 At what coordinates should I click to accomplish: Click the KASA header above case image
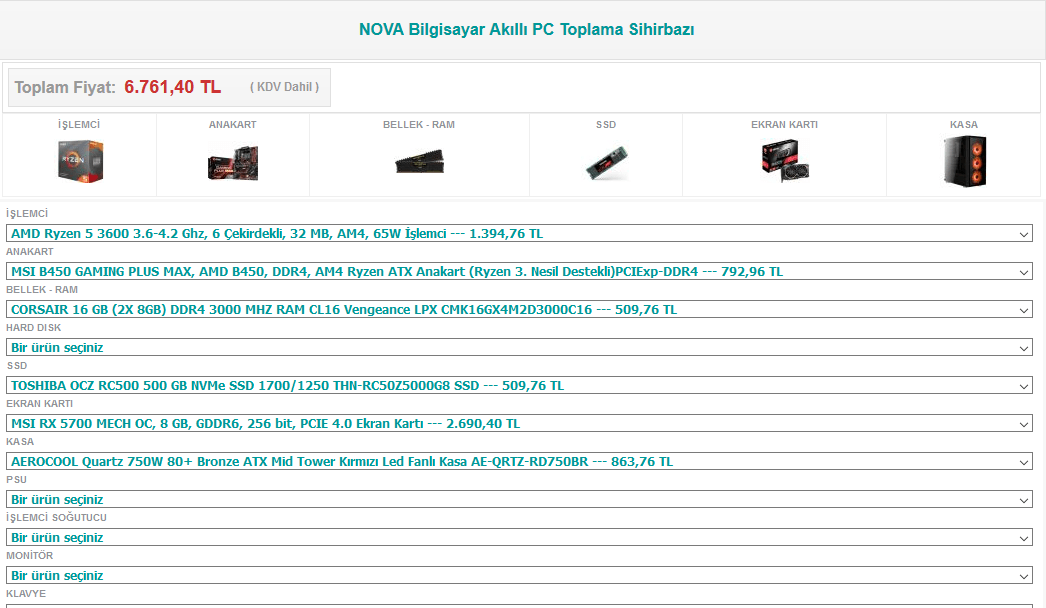pos(964,125)
